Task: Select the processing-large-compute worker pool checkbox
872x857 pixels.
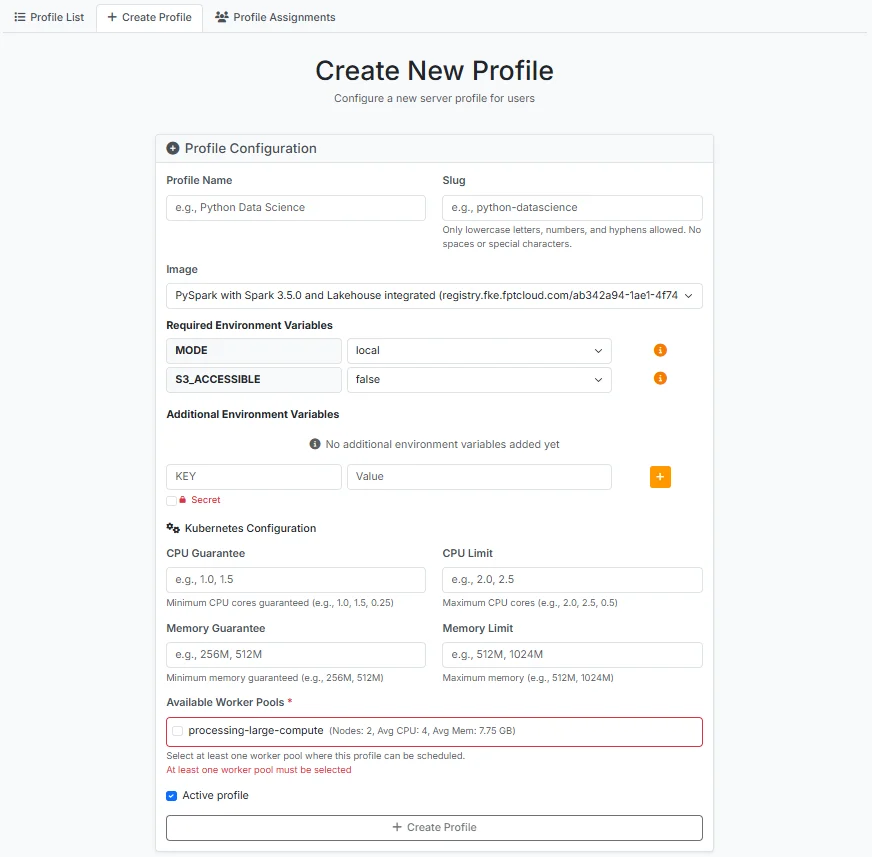Action: pyautogui.click(x=177, y=731)
